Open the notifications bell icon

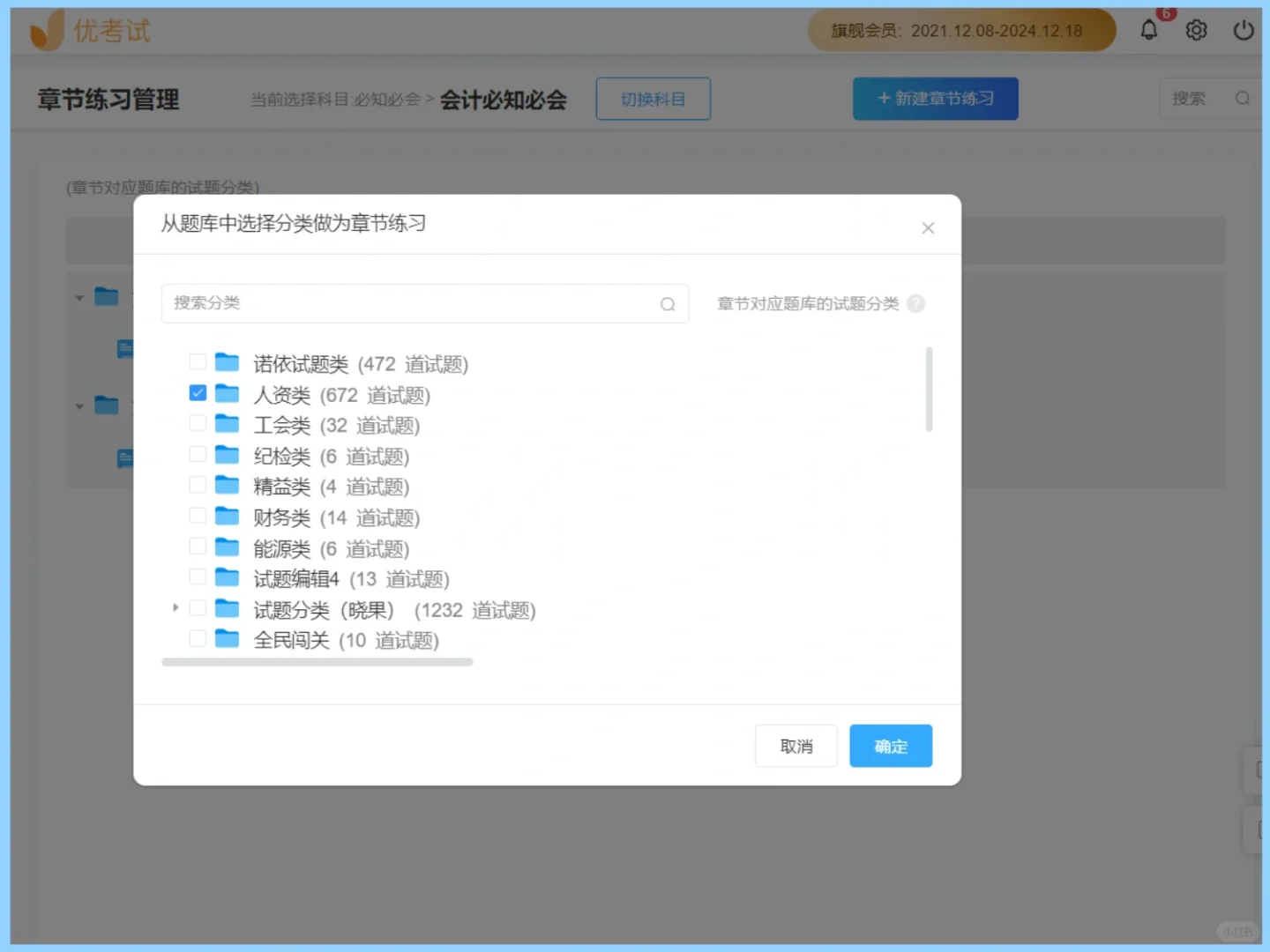coord(1148,29)
